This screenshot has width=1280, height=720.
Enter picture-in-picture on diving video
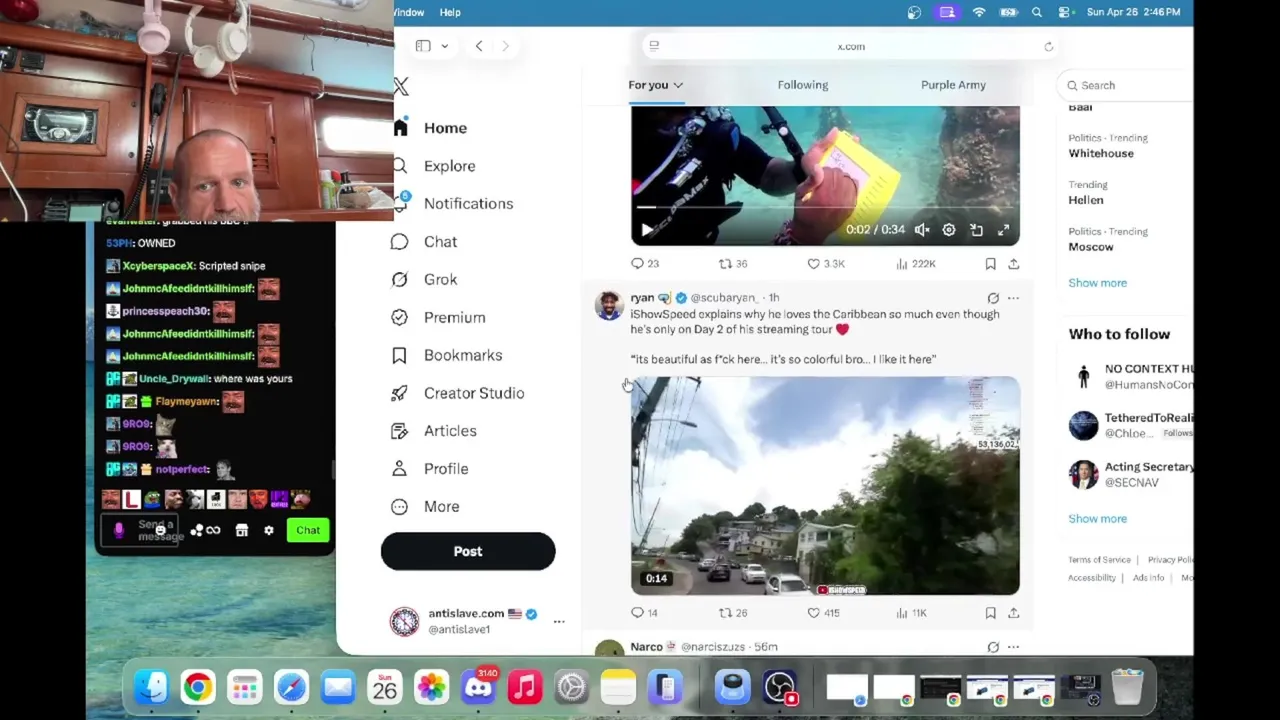(976, 230)
